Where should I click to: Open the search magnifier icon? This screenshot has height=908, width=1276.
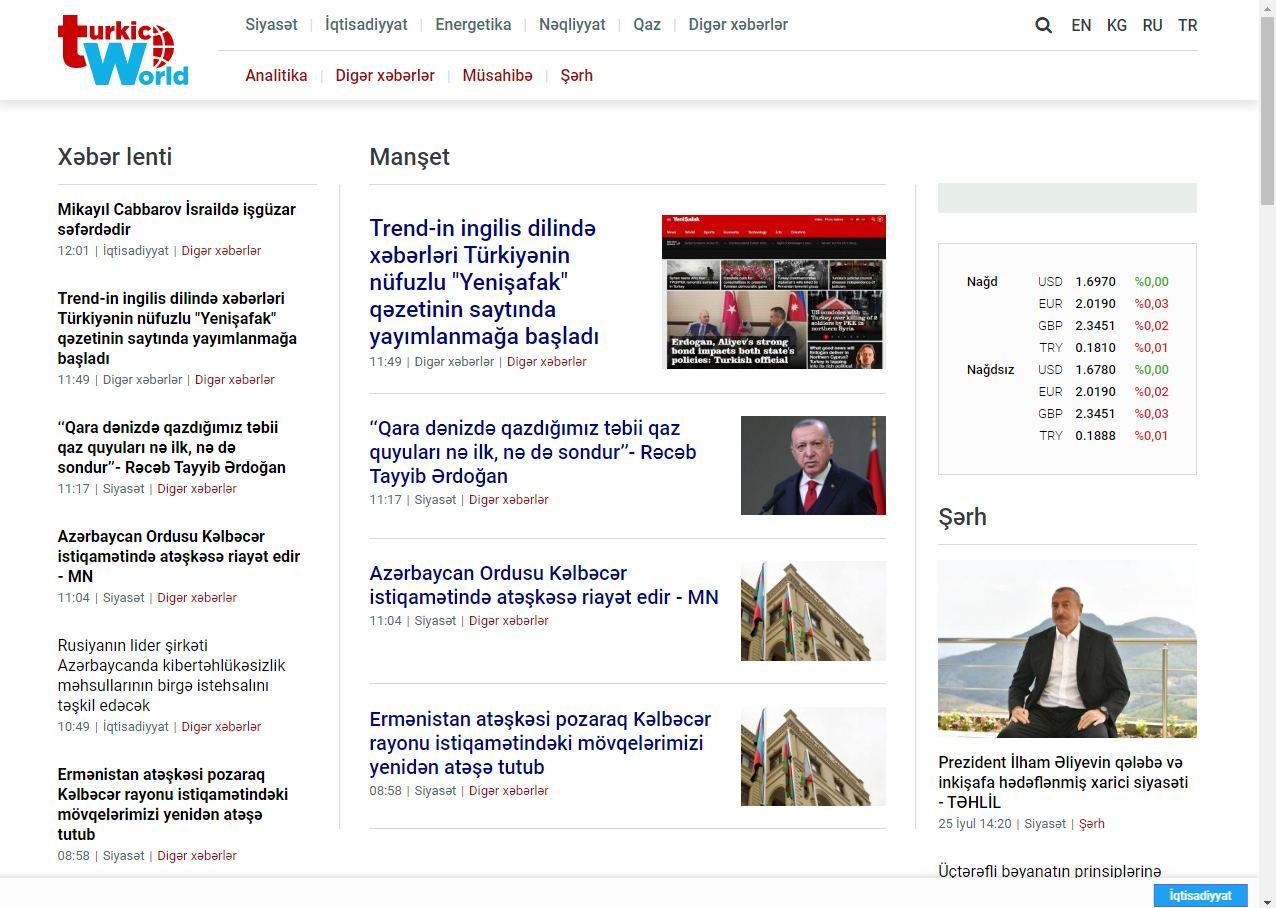[x=1043, y=25]
